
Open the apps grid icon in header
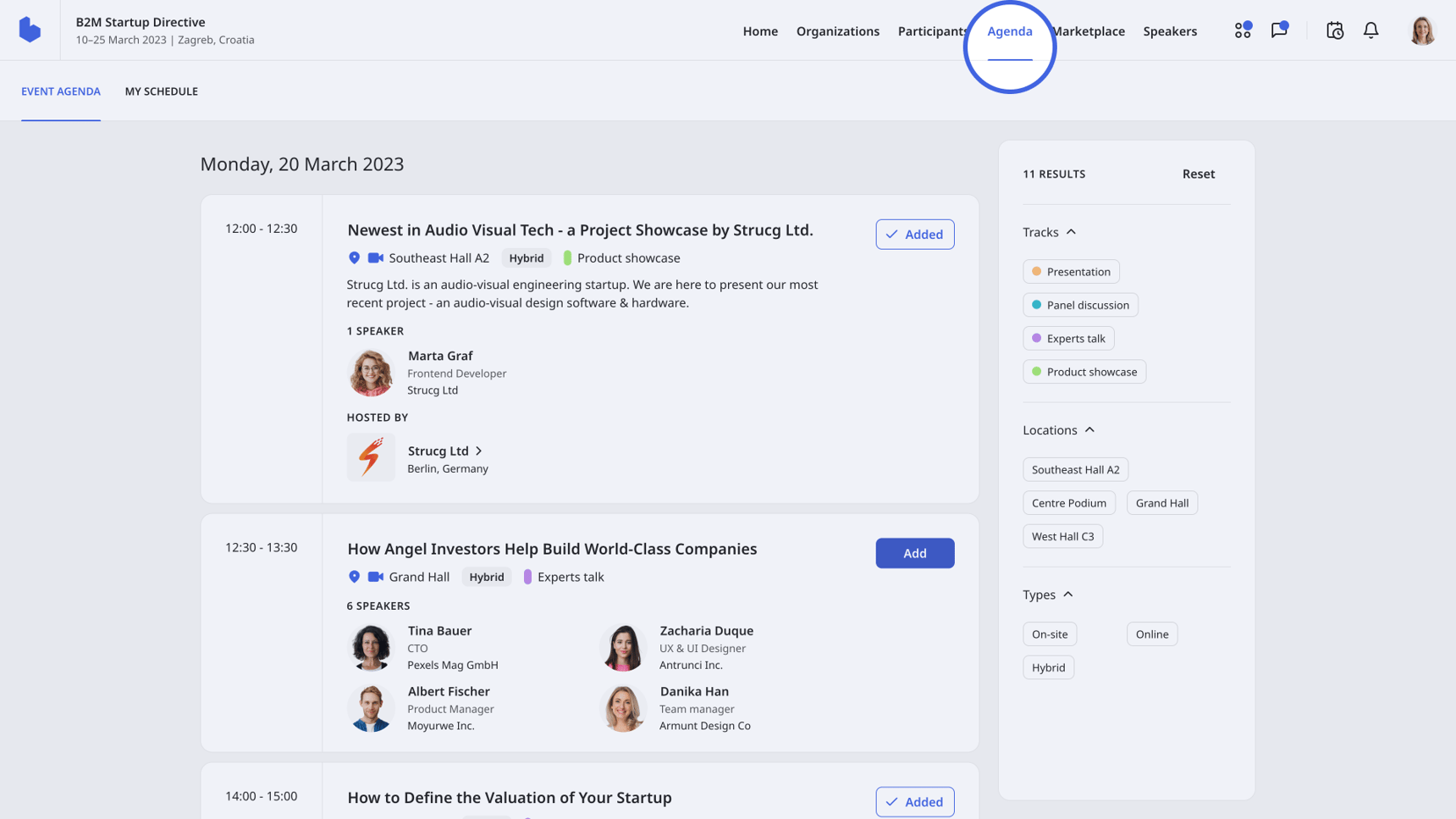[x=1242, y=30]
